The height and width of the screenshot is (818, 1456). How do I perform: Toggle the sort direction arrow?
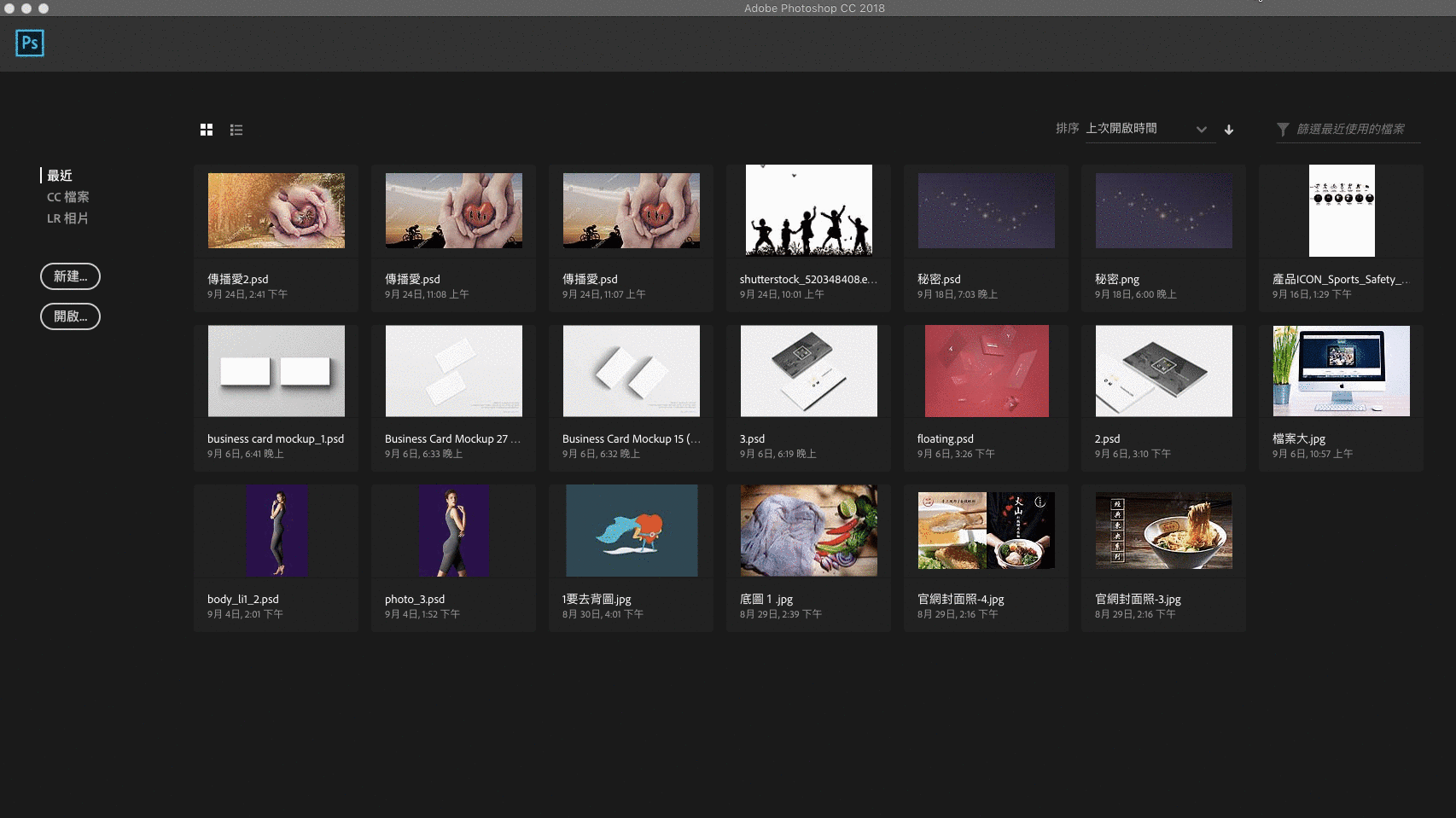(1228, 129)
